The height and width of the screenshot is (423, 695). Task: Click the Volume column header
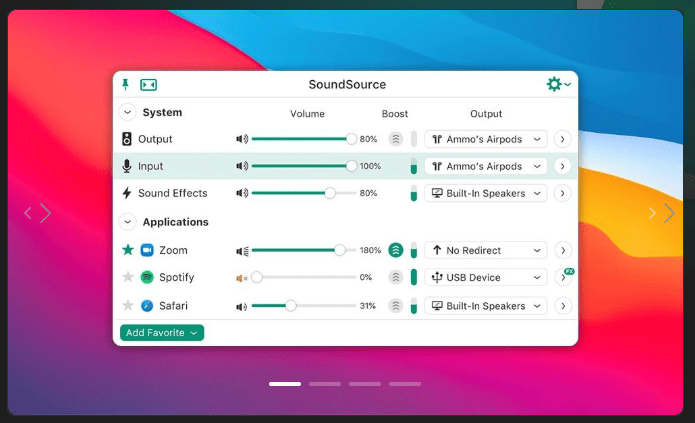307,114
